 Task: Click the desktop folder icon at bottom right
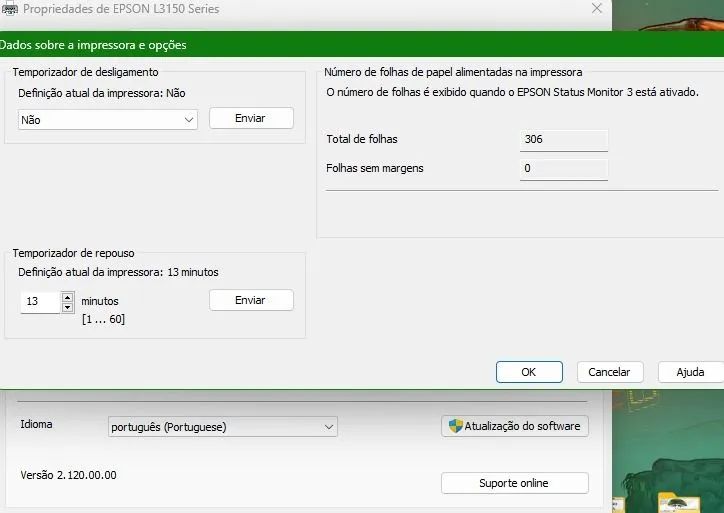coord(679,502)
